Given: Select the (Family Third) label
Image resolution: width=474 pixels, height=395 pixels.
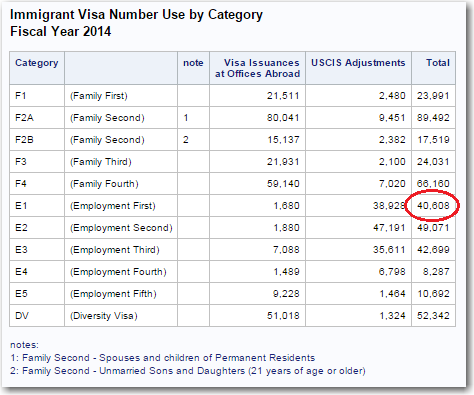Looking at the screenshot, I should click(101, 162).
